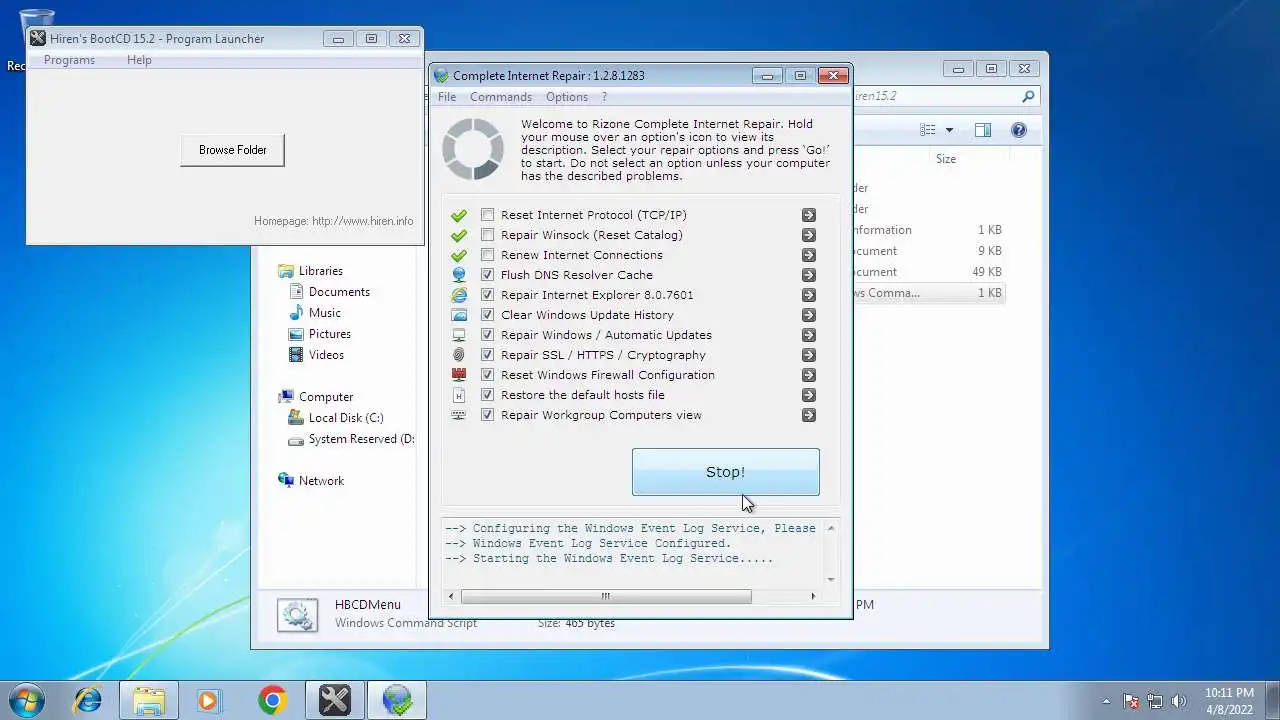Screen dimensions: 1280x720
Task: Uncheck Repair Windows / Automatic Updates
Action: pos(487,335)
